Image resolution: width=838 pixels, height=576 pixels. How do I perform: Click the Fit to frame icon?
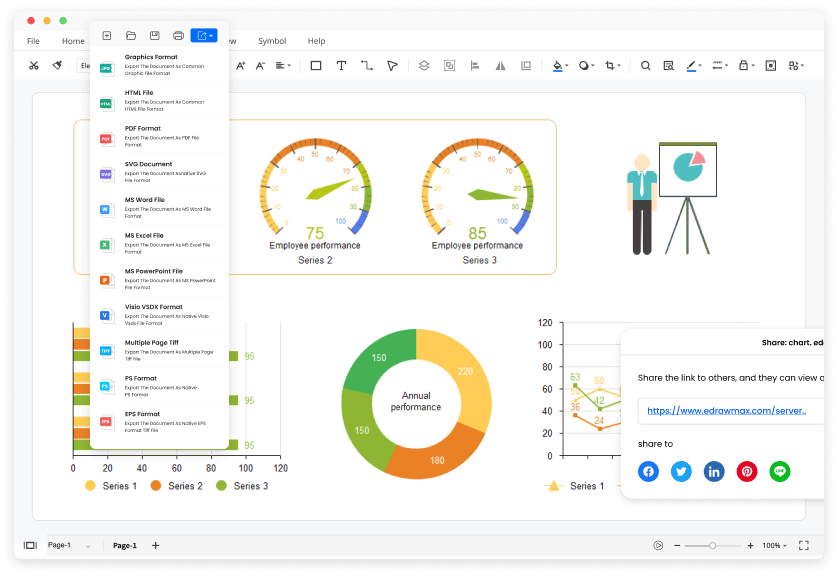[x=771, y=65]
